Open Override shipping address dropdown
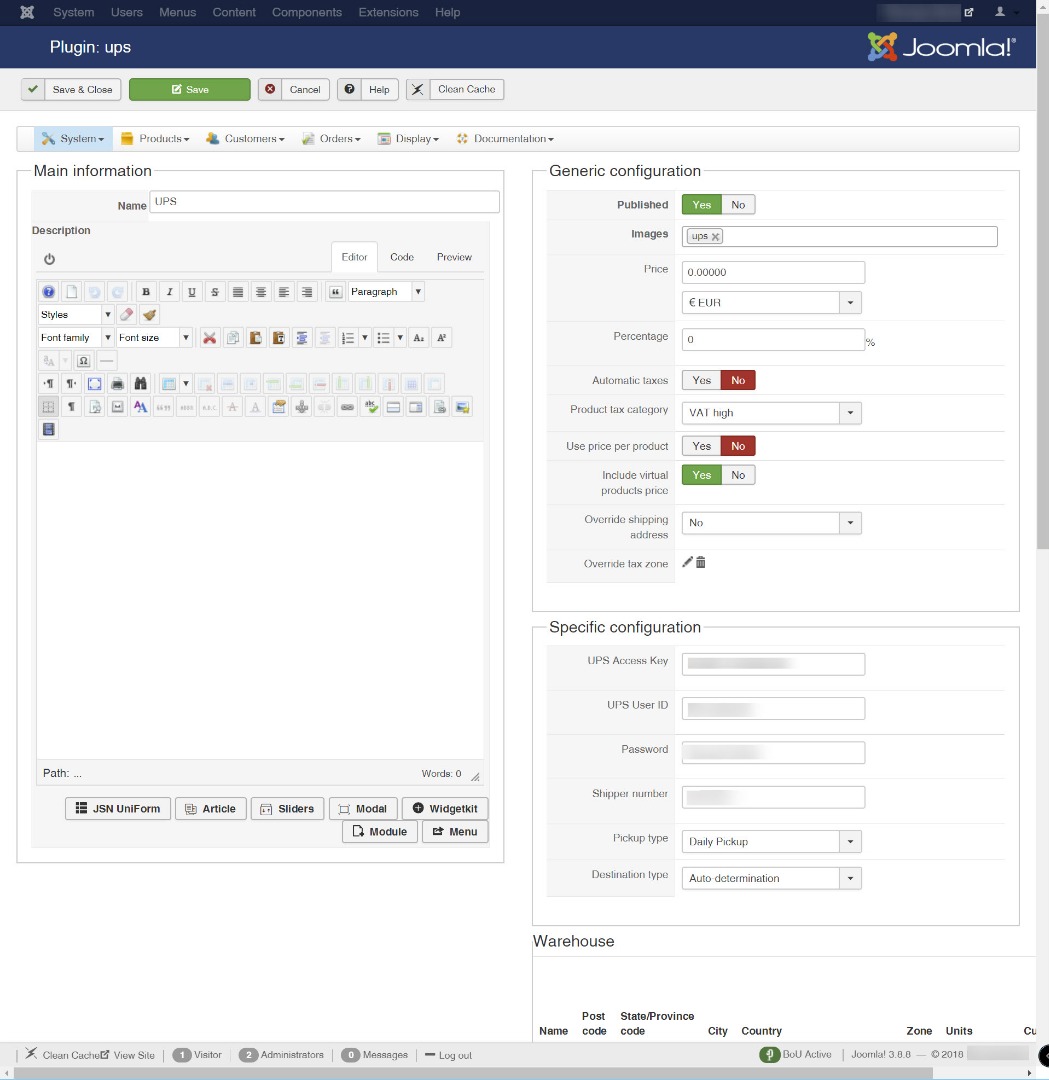The height and width of the screenshot is (1080, 1049). [771, 523]
